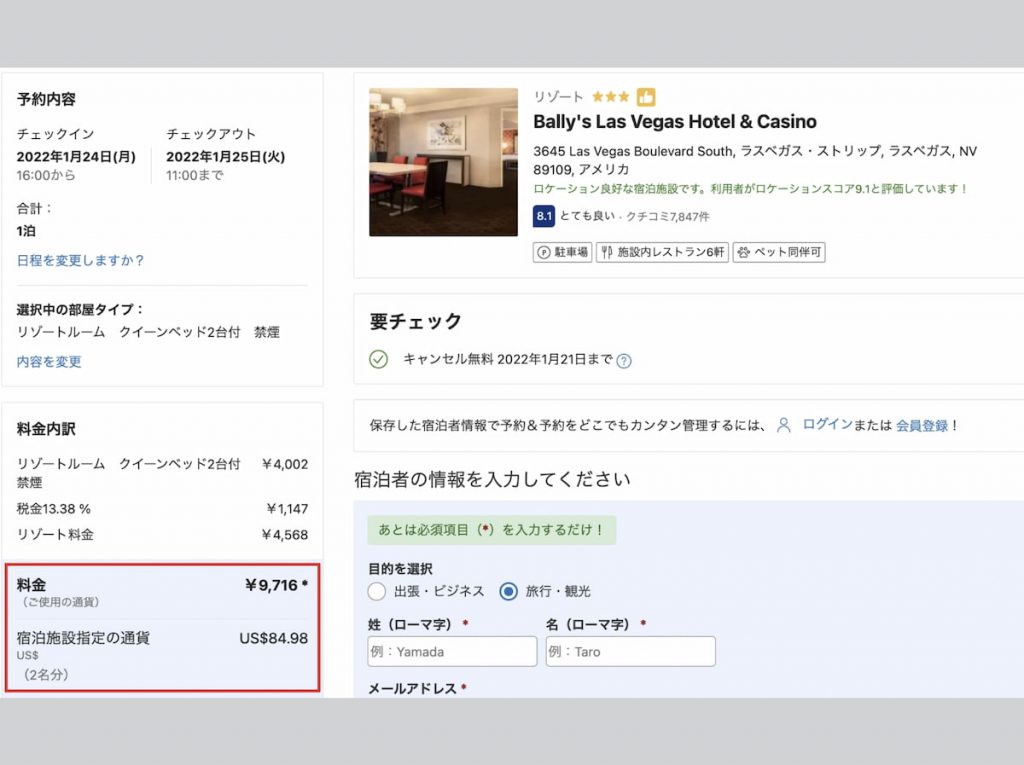This screenshot has width=1024, height=765.
Task: Click the user profile icon before ログイン
Action: coord(784,425)
